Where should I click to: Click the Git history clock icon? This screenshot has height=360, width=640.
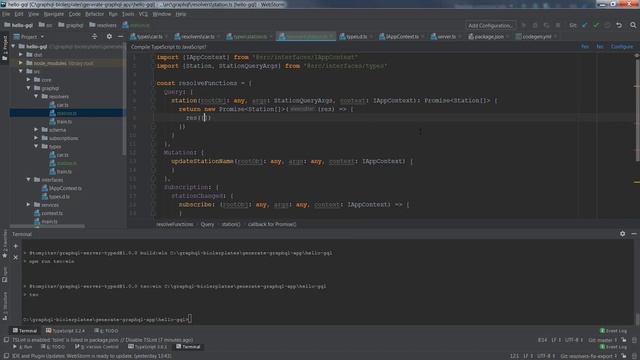pos(607,25)
